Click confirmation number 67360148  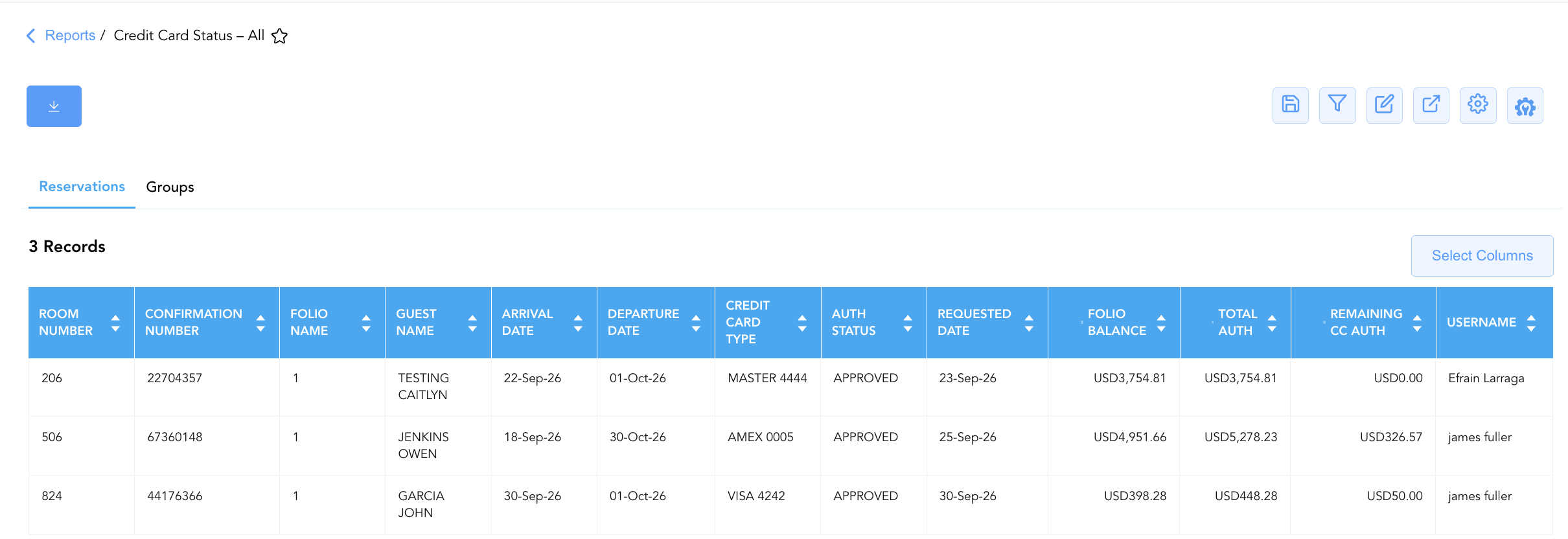pyautogui.click(x=175, y=437)
